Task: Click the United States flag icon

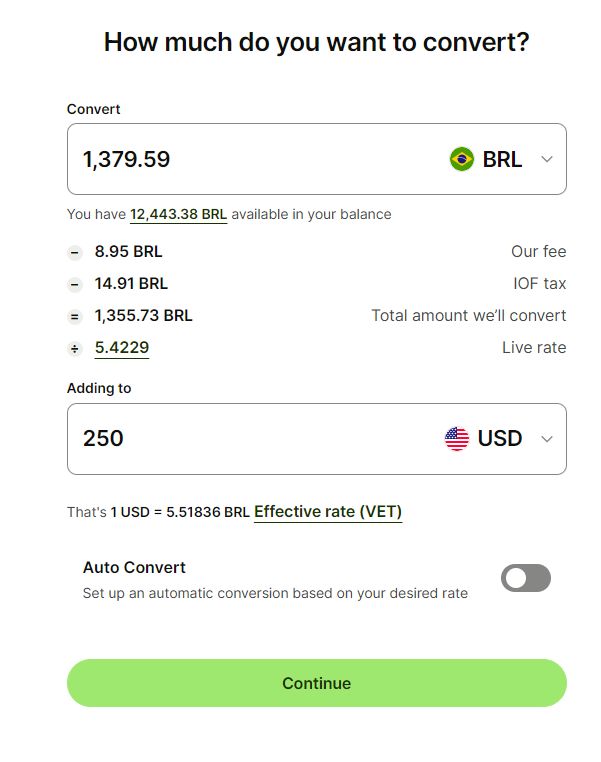Action: click(457, 438)
